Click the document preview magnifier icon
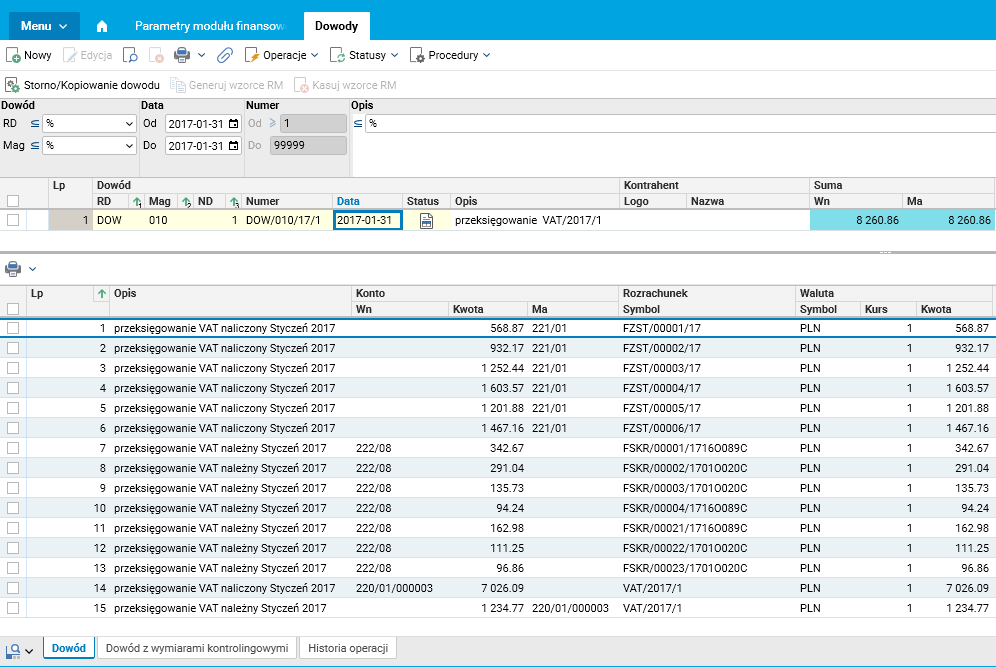Image resolution: width=996 pixels, height=667 pixels. coord(130,56)
